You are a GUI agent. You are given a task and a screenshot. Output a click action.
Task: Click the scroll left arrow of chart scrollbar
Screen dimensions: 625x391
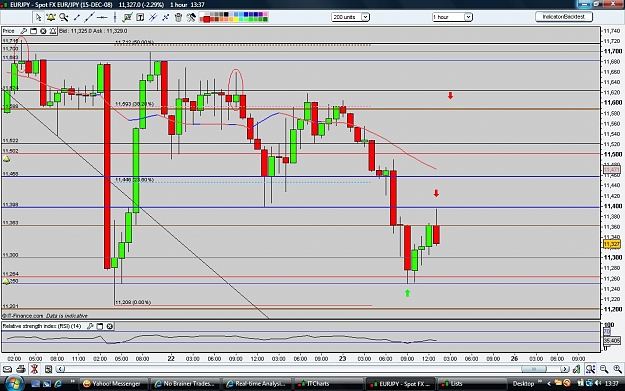(x=60, y=369)
